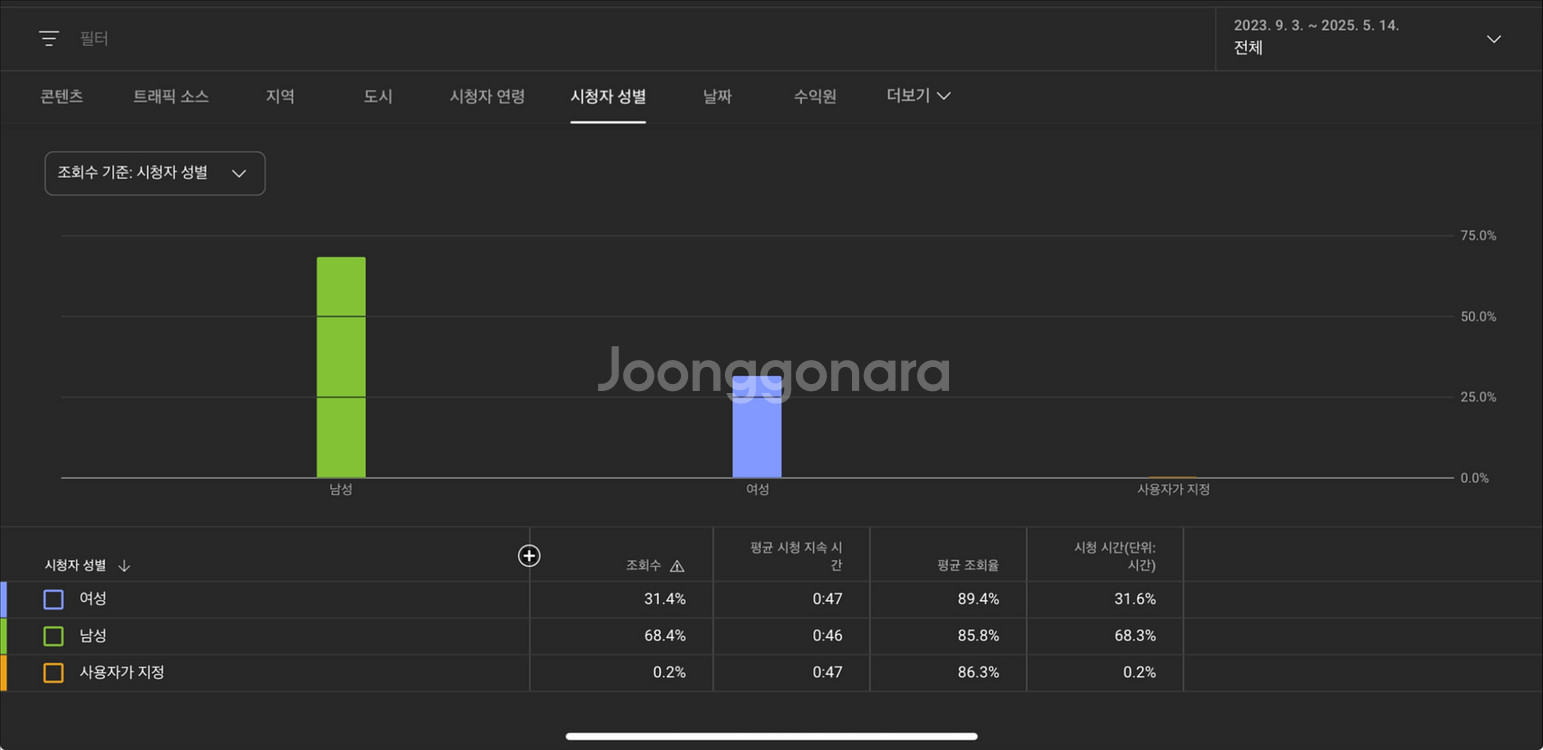Sort by 시청 시간(단위: 시간) header
The image size is (1543, 750).
(1115, 557)
